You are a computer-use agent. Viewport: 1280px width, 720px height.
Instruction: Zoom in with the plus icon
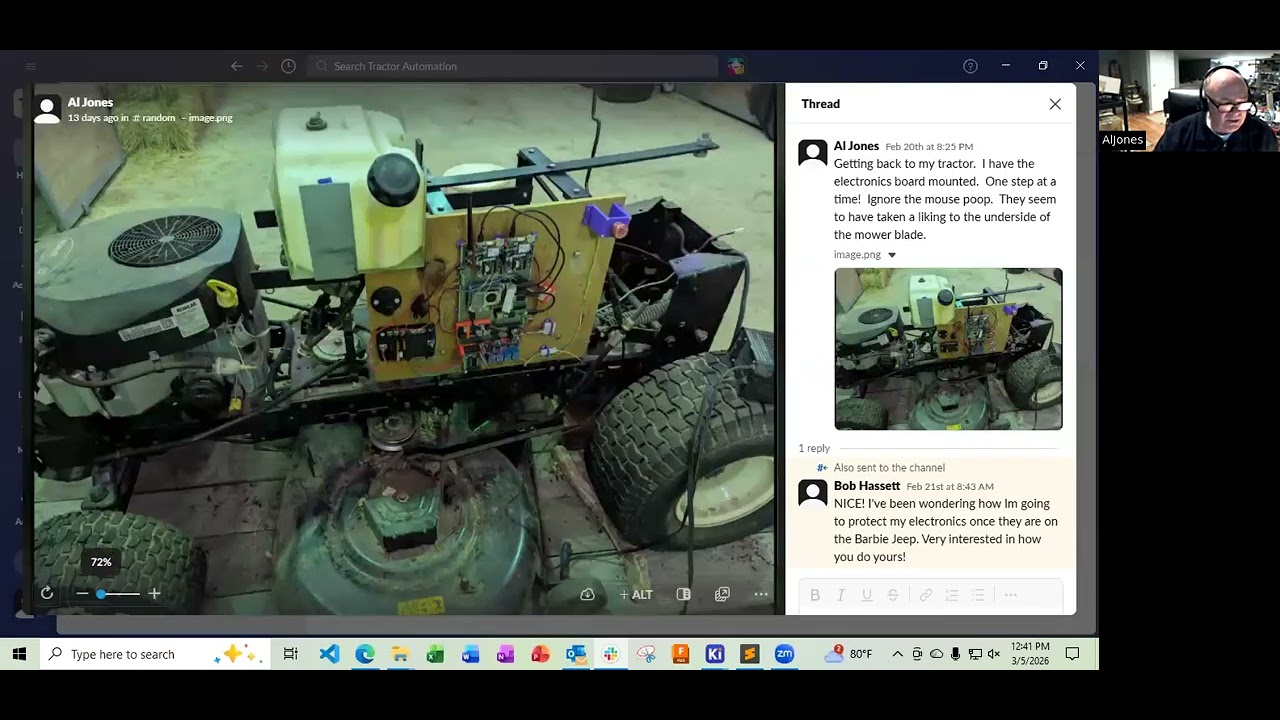pyautogui.click(x=154, y=593)
